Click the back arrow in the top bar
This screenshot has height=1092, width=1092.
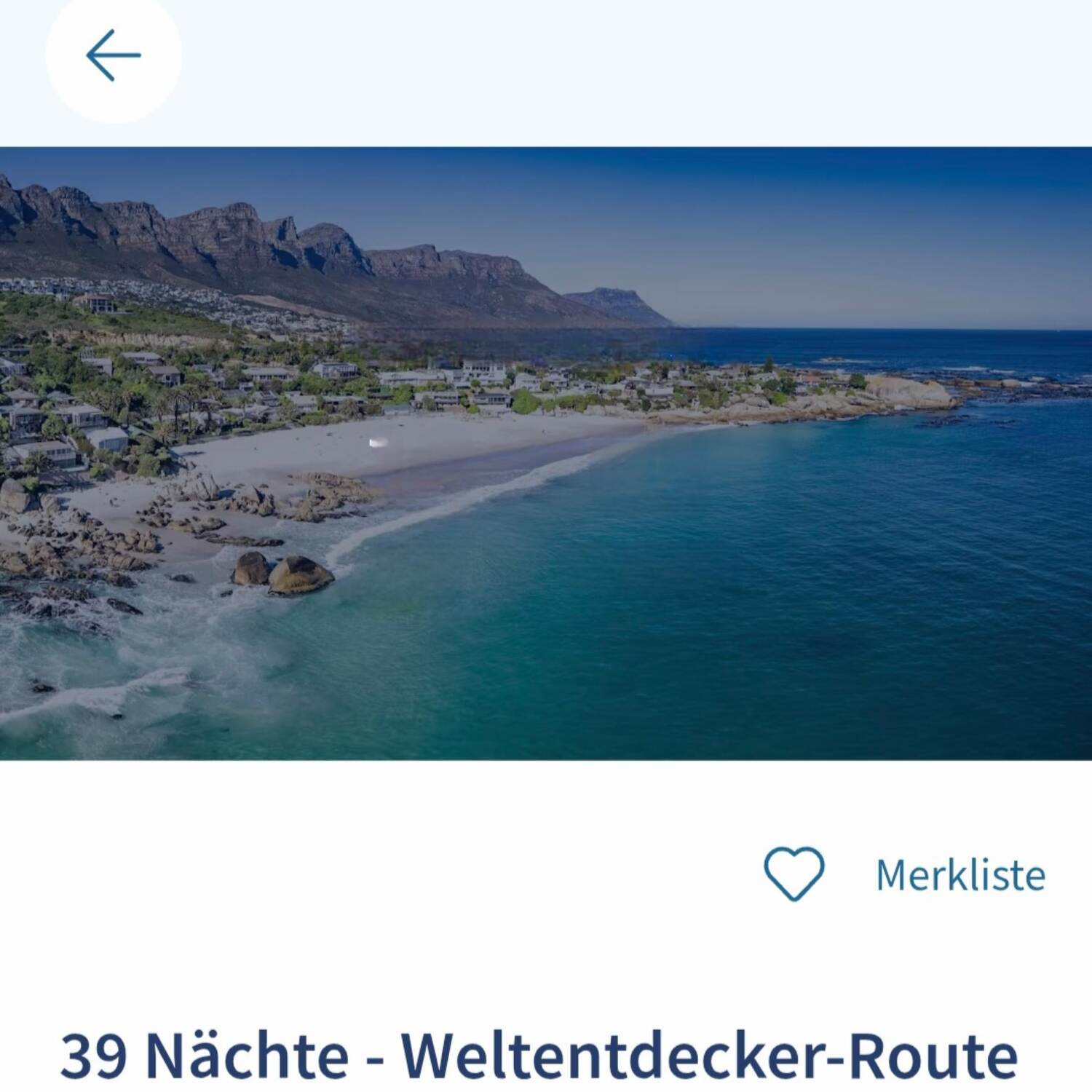pyautogui.click(x=113, y=55)
